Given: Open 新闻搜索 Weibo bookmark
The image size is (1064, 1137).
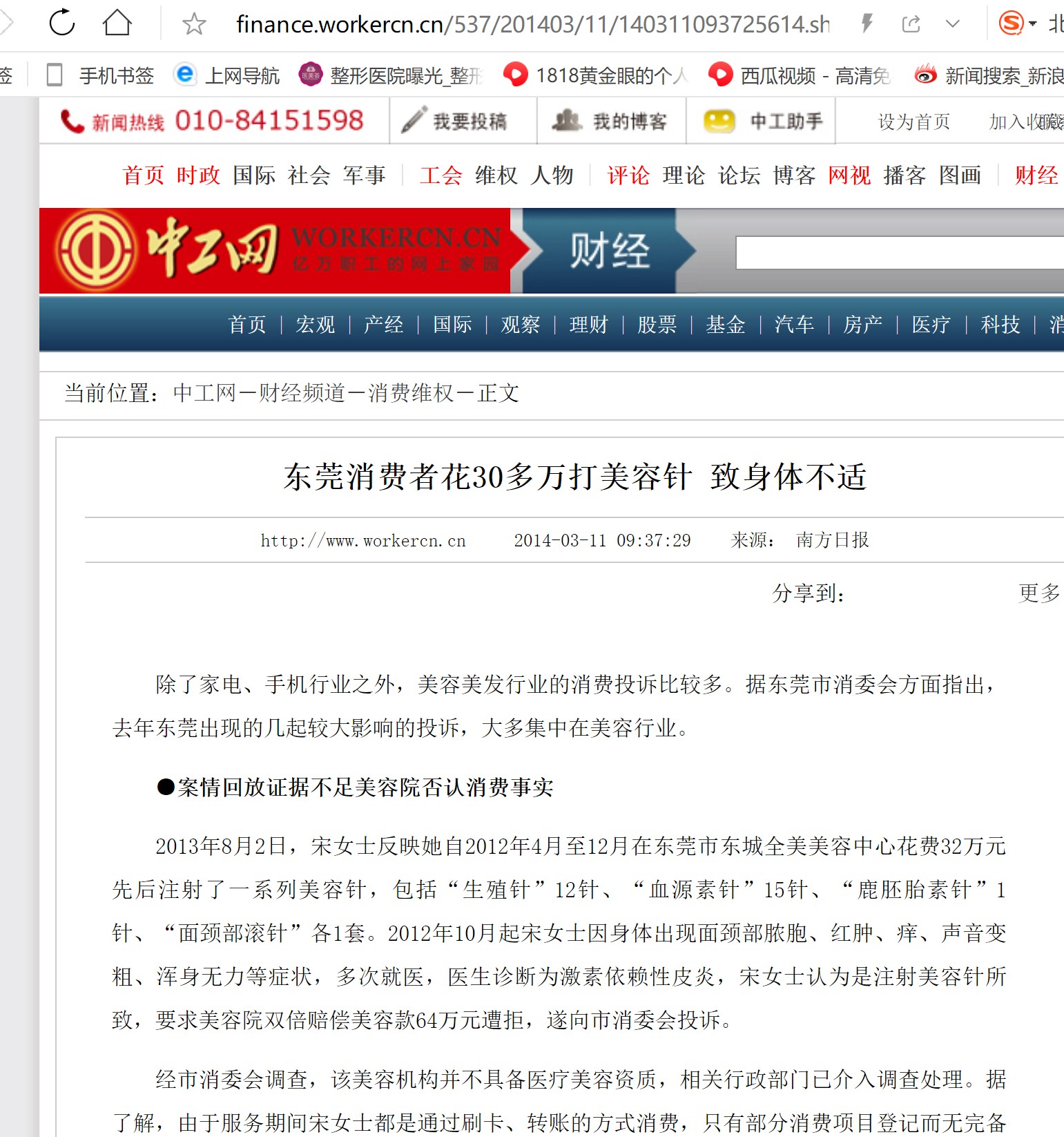Looking at the screenshot, I should [988, 75].
